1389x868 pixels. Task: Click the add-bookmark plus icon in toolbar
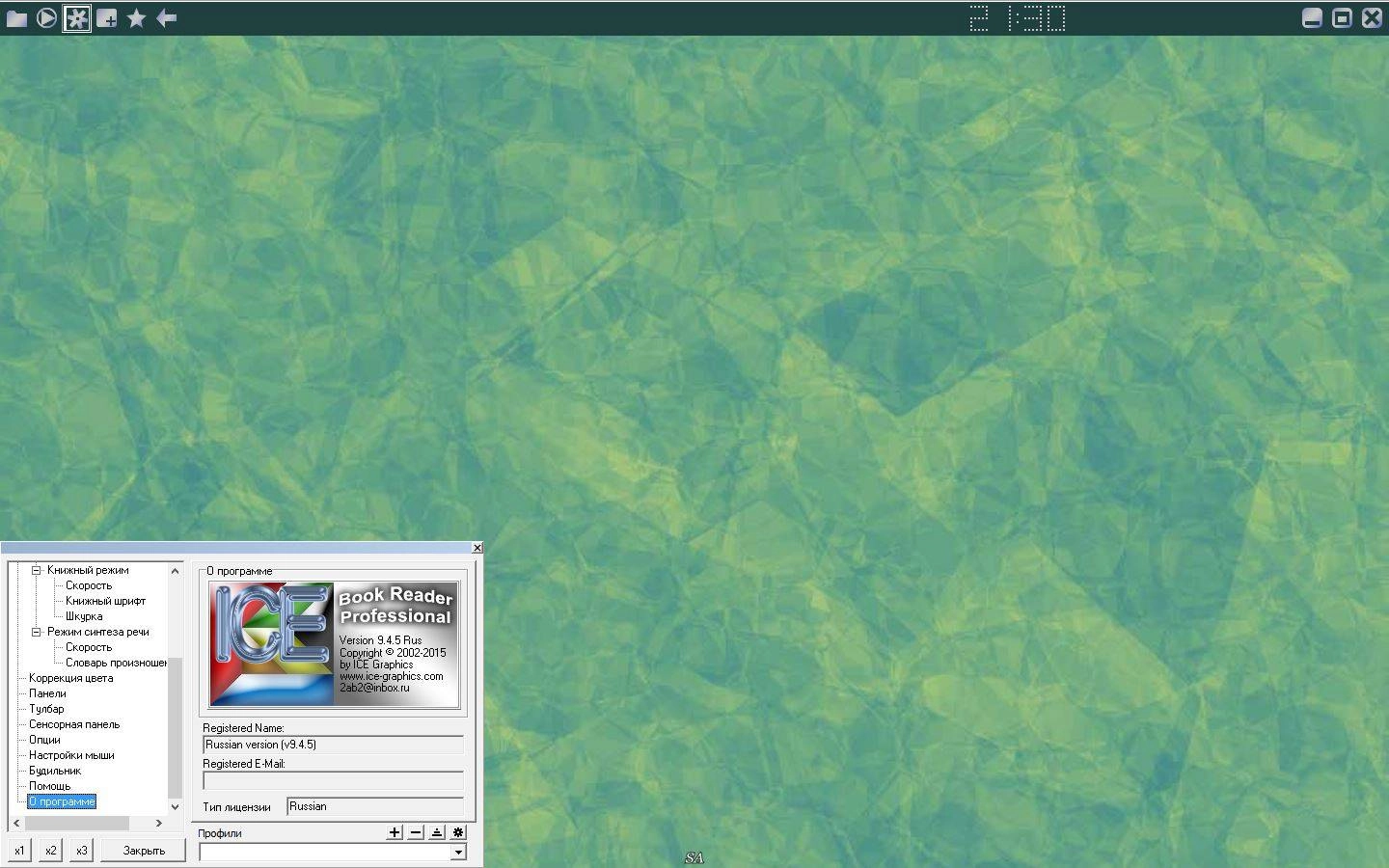[x=107, y=18]
